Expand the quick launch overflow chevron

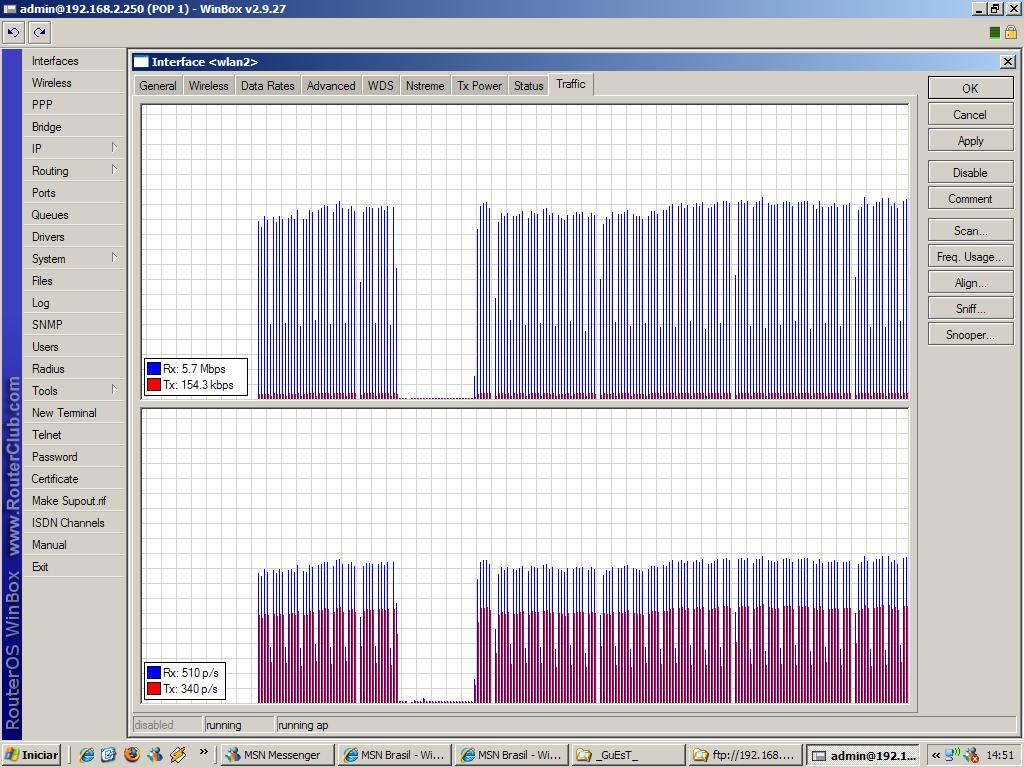pos(203,753)
